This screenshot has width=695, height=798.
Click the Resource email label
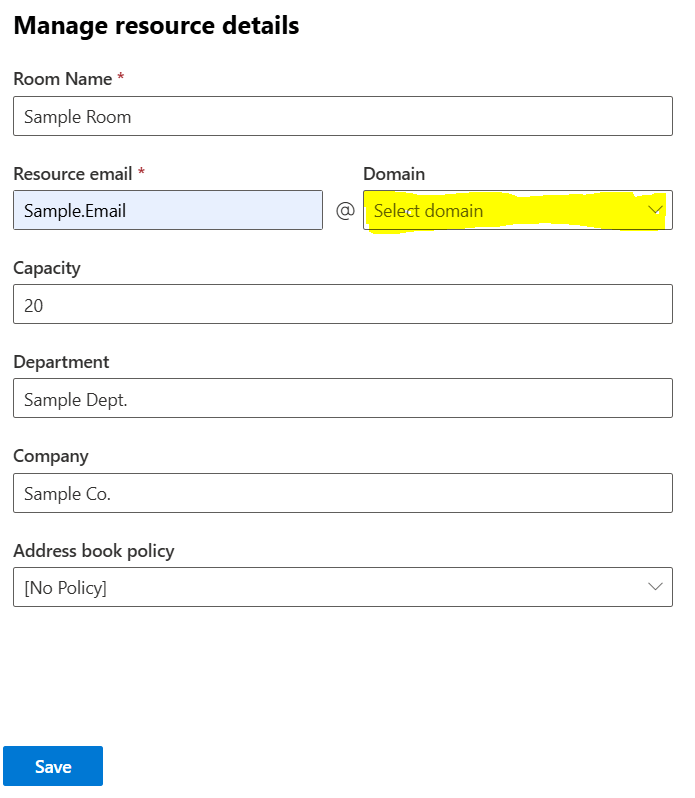[73, 174]
